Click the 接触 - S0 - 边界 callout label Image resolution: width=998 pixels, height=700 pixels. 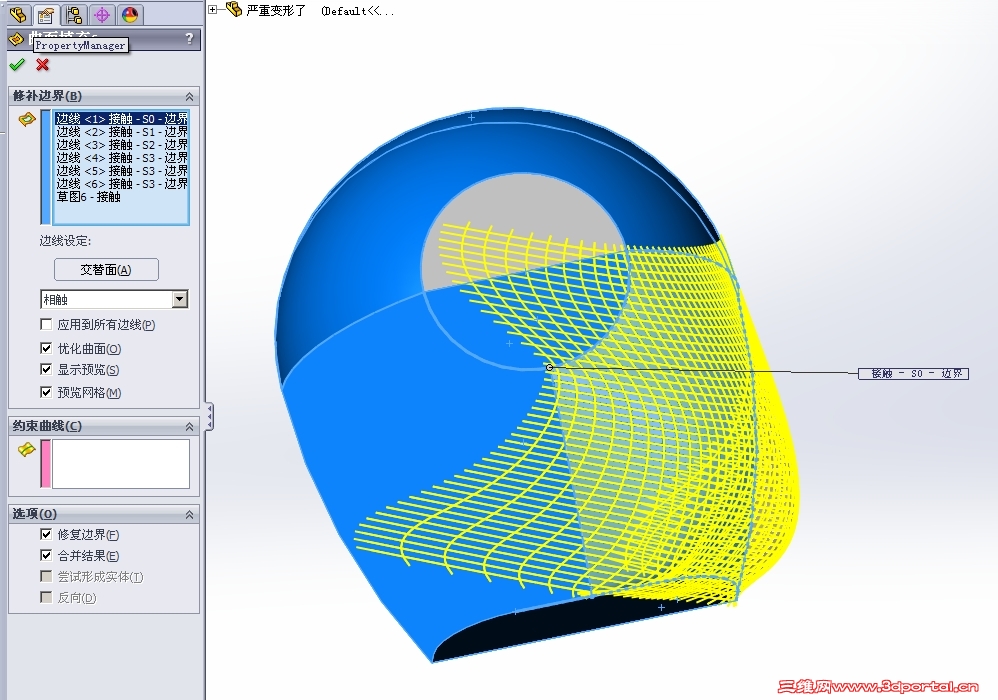tap(913, 374)
